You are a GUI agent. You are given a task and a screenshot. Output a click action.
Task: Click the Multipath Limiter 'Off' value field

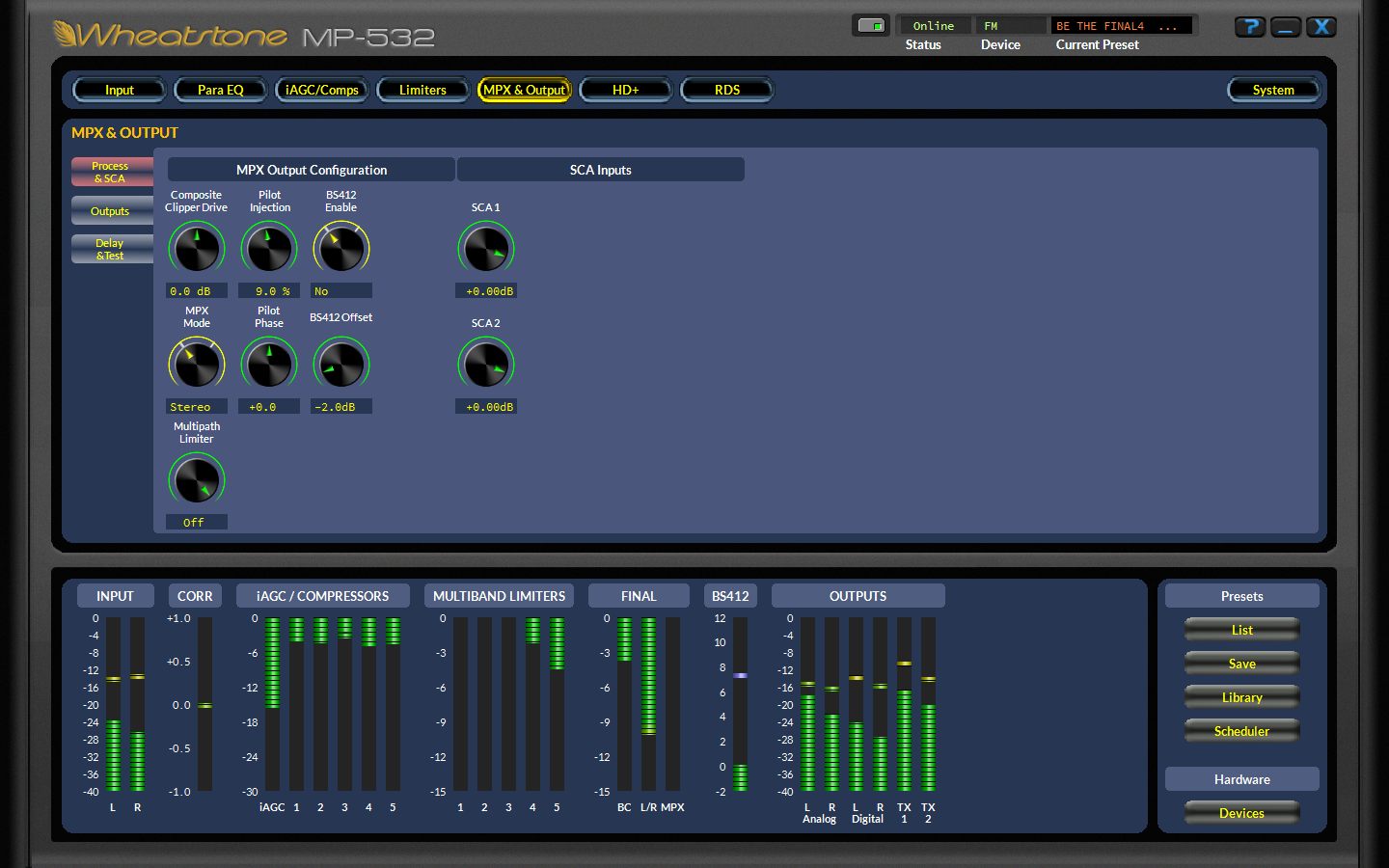pos(197,522)
